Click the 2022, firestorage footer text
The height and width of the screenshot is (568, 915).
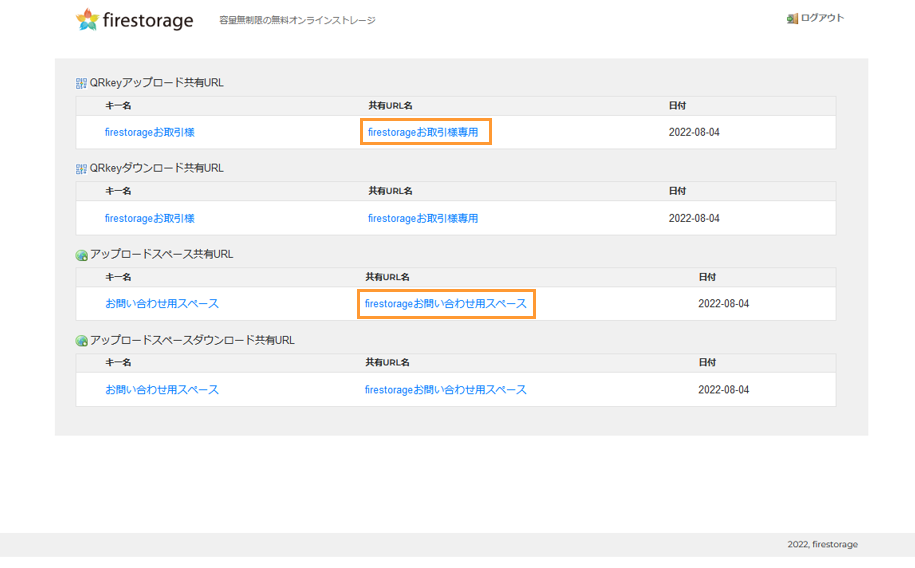click(823, 544)
